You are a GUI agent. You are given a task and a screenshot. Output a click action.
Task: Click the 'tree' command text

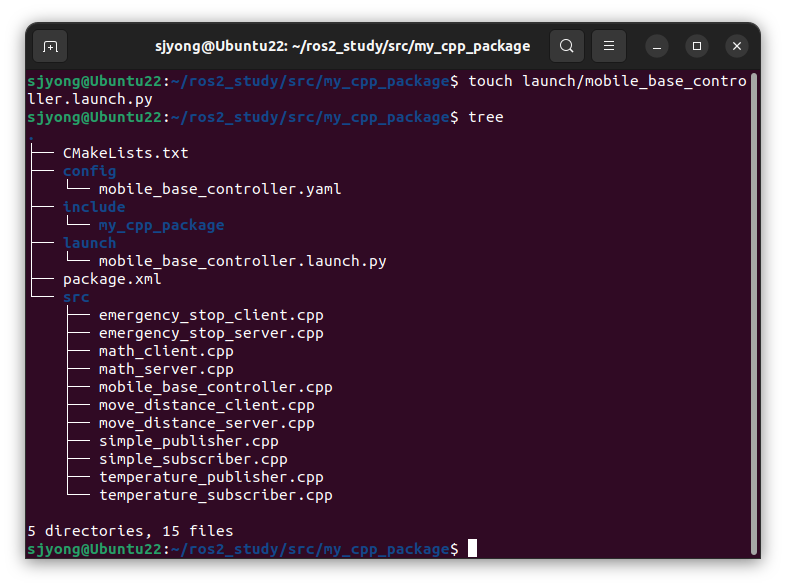[x=485, y=117]
